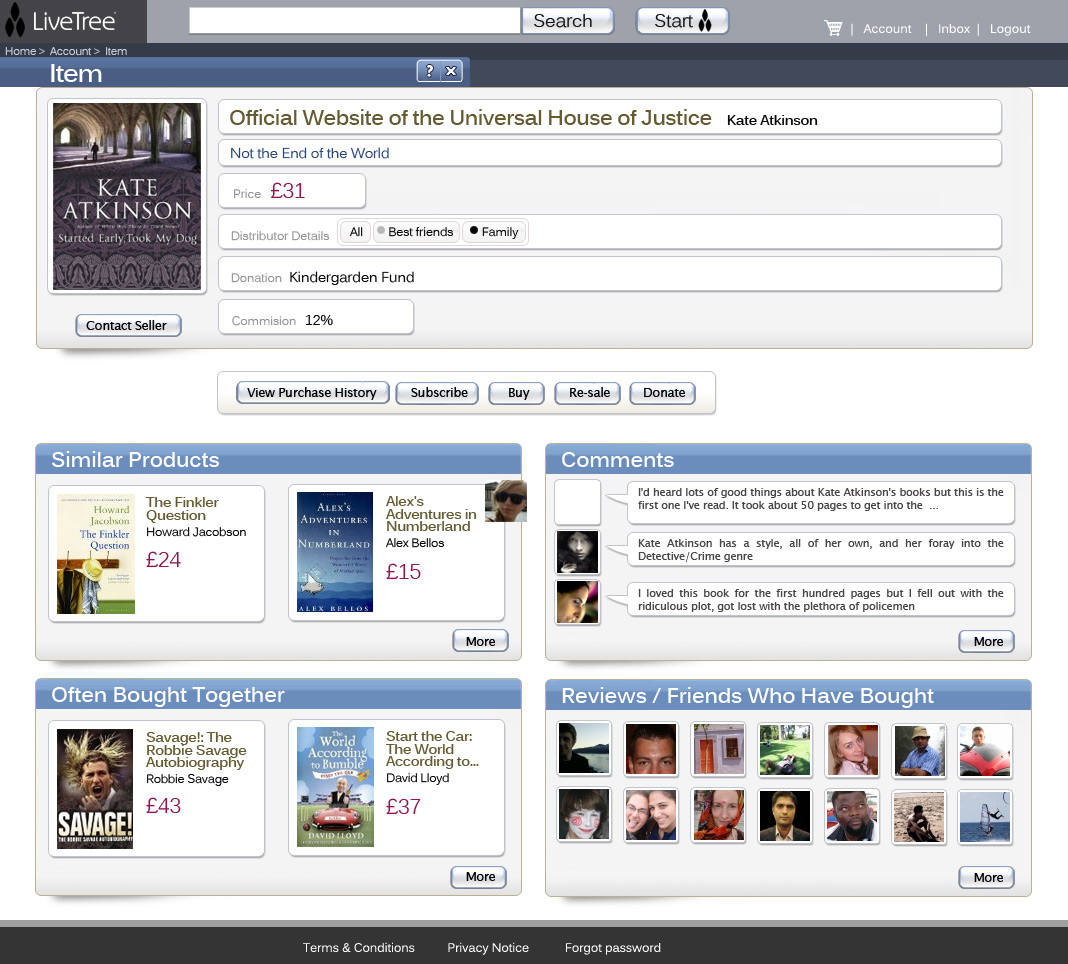This screenshot has height=964, width=1068.
Task: Click The Finkler Question title
Action: click(182, 509)
